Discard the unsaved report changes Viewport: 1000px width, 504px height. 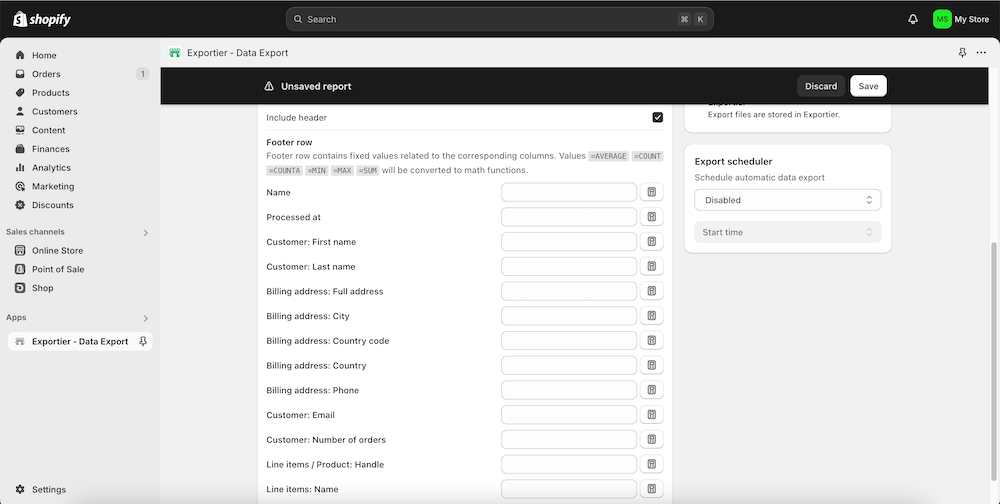point(821,86)
